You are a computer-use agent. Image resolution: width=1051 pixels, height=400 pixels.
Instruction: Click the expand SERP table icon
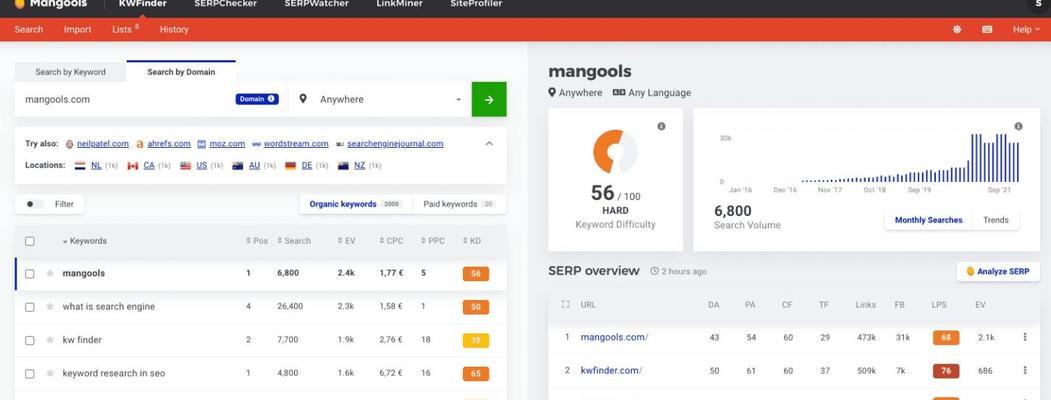click(565, 304)
